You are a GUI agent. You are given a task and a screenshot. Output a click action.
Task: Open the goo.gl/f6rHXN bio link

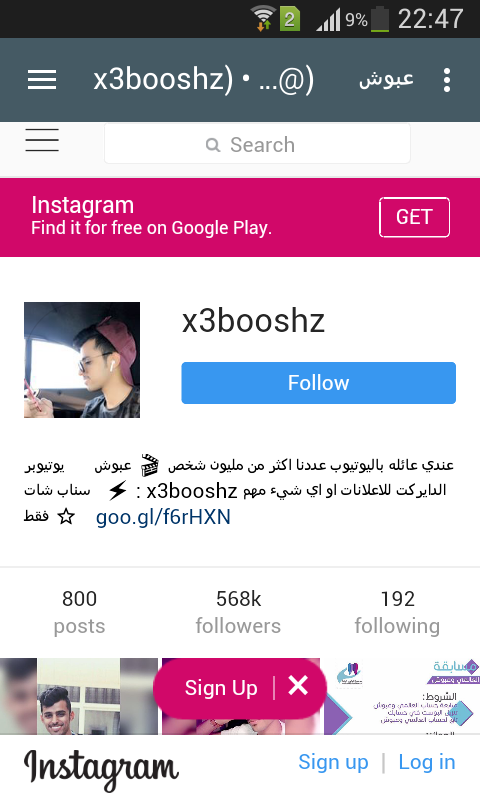163,517
